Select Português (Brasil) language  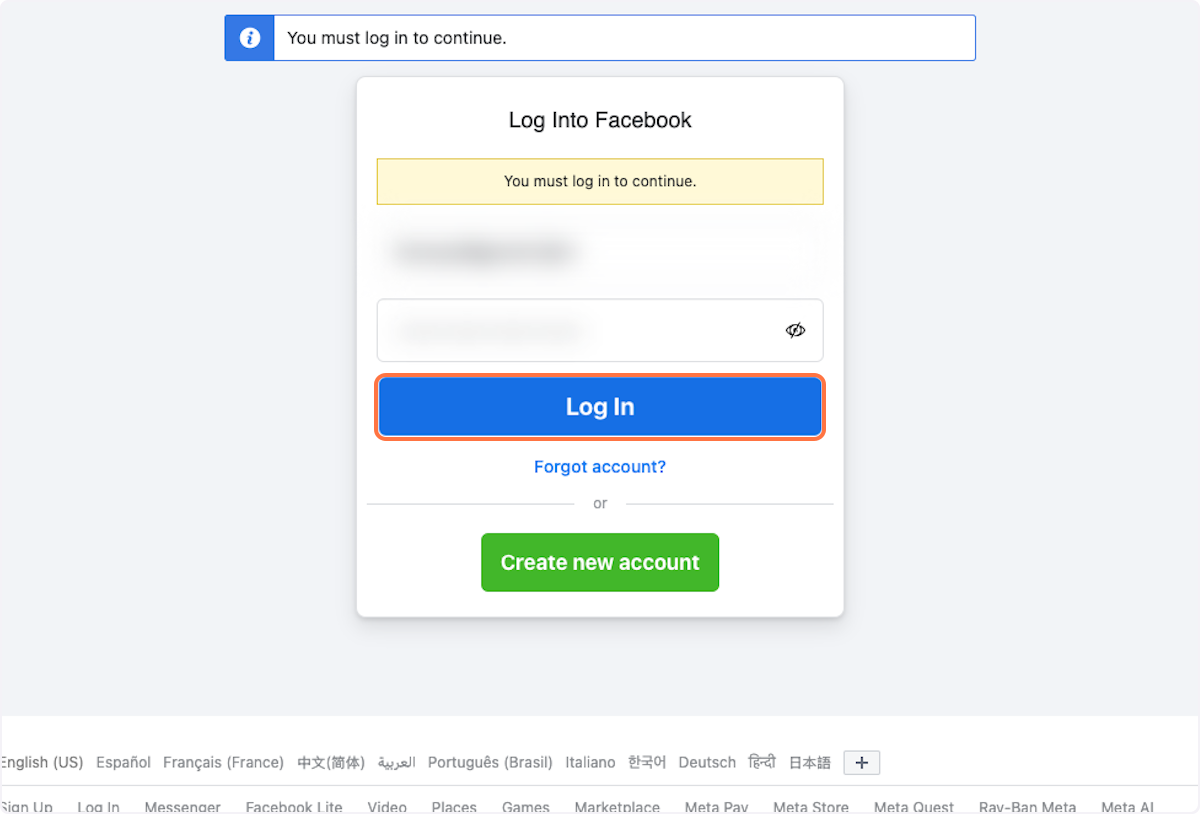[x=490, y=762]
